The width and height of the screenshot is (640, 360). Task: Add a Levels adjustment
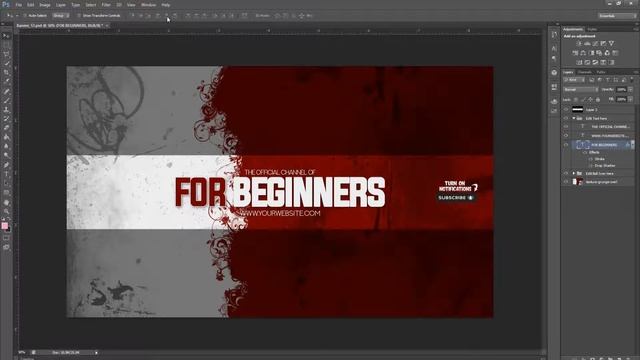click(587, 43)
